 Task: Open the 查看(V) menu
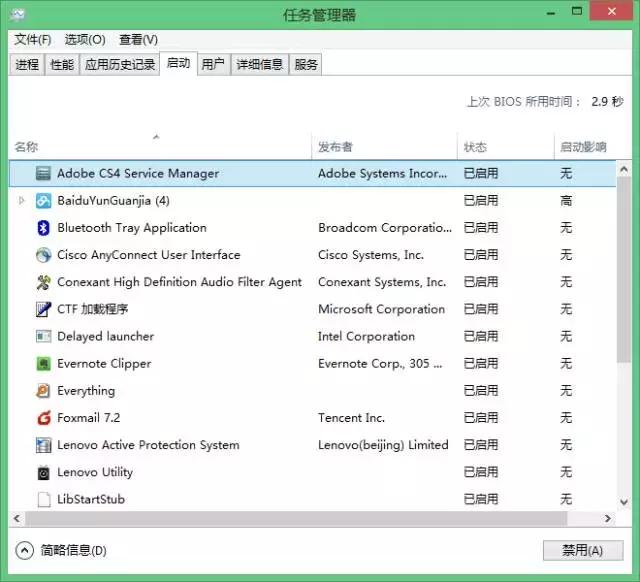click(138, 40)
